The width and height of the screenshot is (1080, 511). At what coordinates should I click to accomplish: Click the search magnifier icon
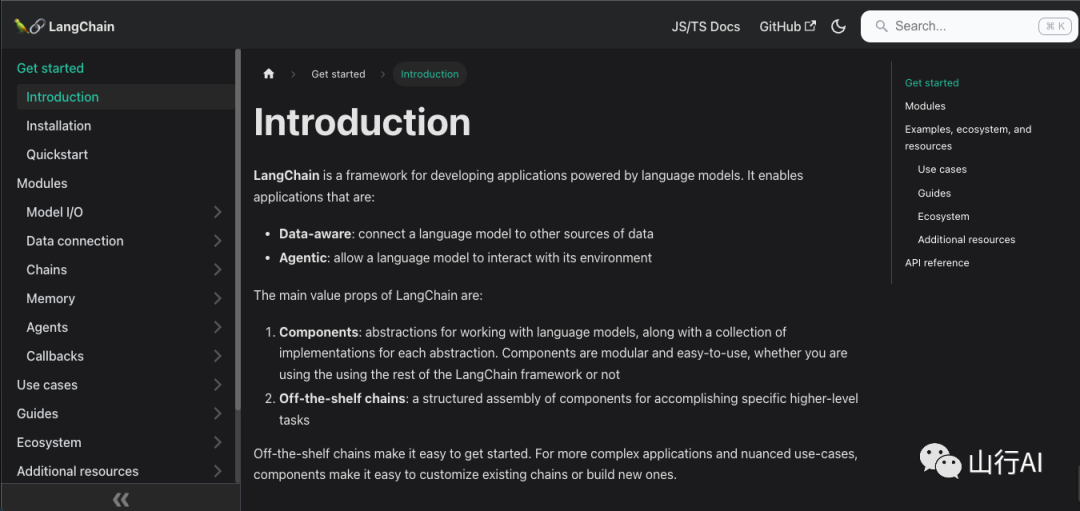coord(881,26)
